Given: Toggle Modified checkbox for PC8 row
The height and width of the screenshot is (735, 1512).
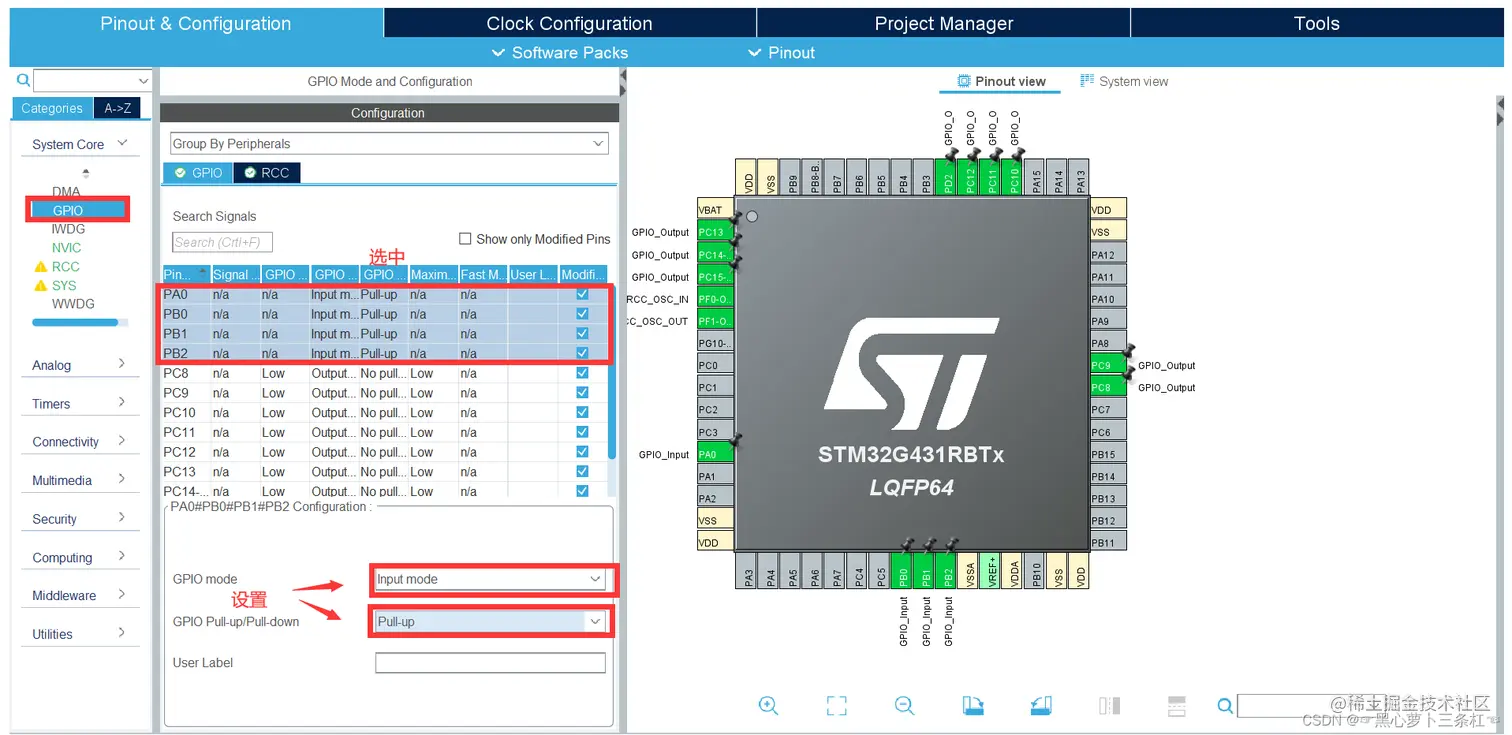Looking at the screenshot, I should [x=582, y=373].
